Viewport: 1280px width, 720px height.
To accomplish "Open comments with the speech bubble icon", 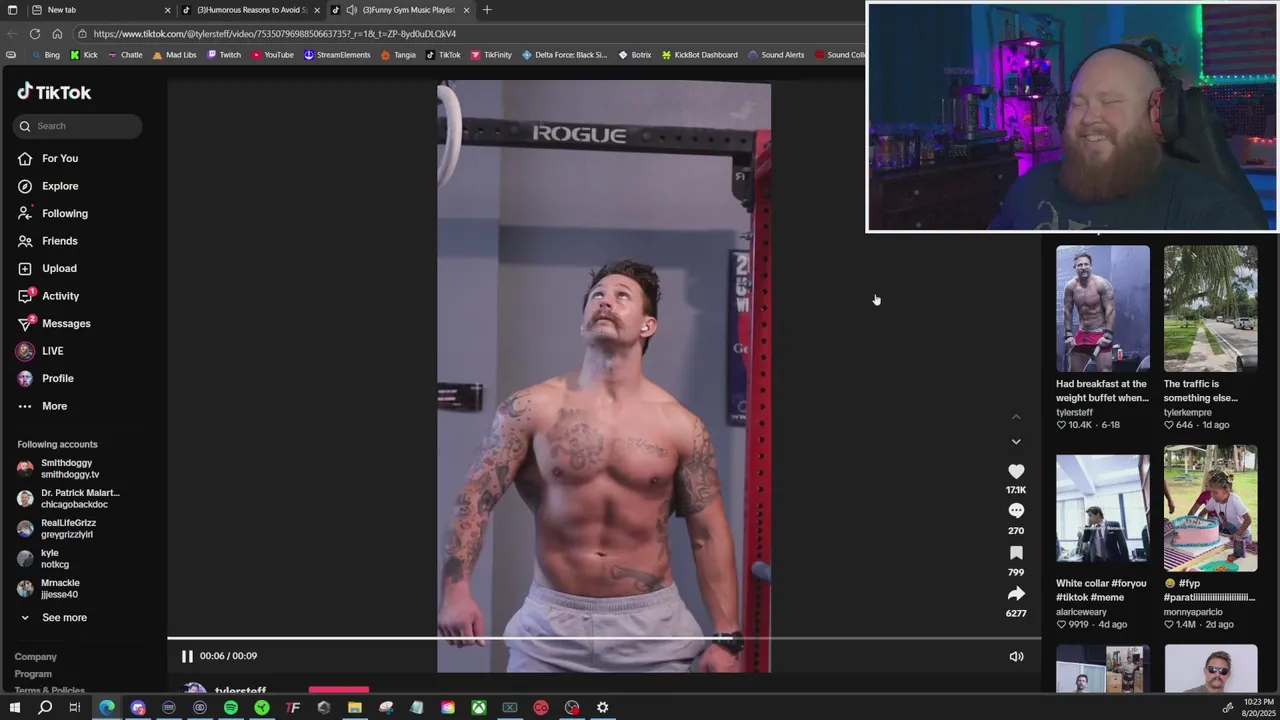I will [1016, 511].
